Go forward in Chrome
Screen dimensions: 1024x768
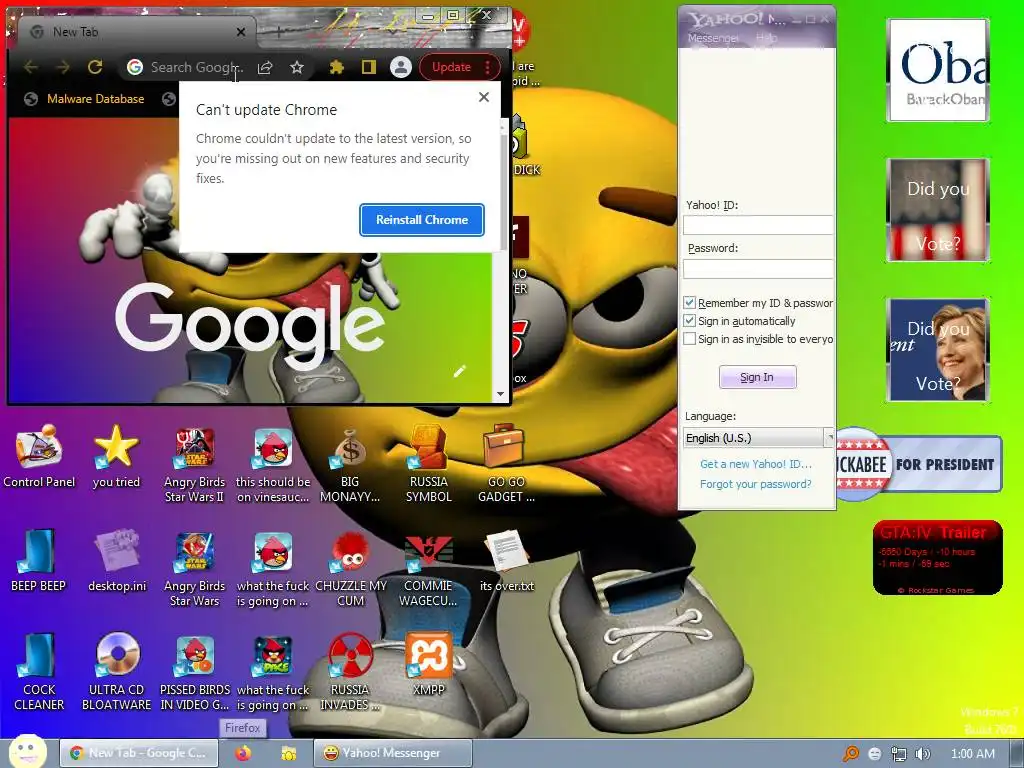(x=63, y=67)
